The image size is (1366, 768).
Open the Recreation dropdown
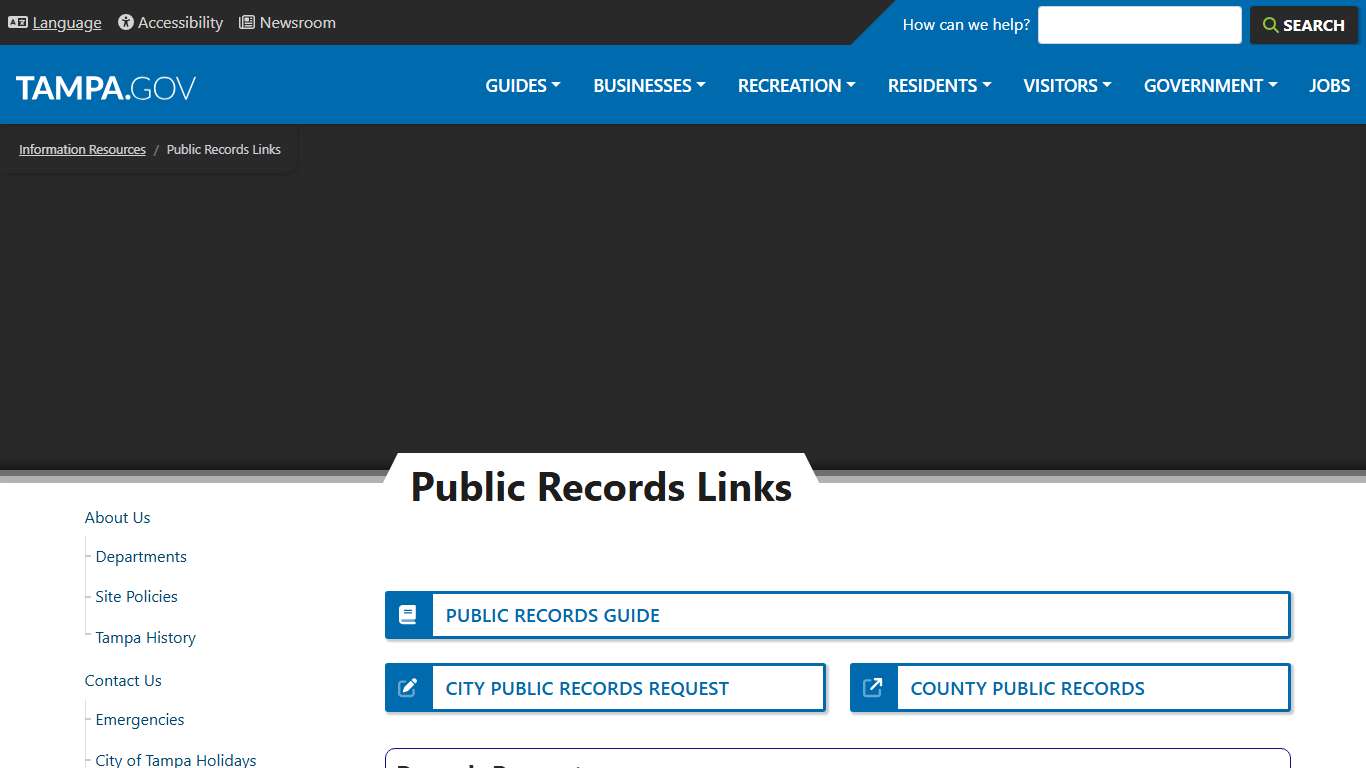[795, 86]
